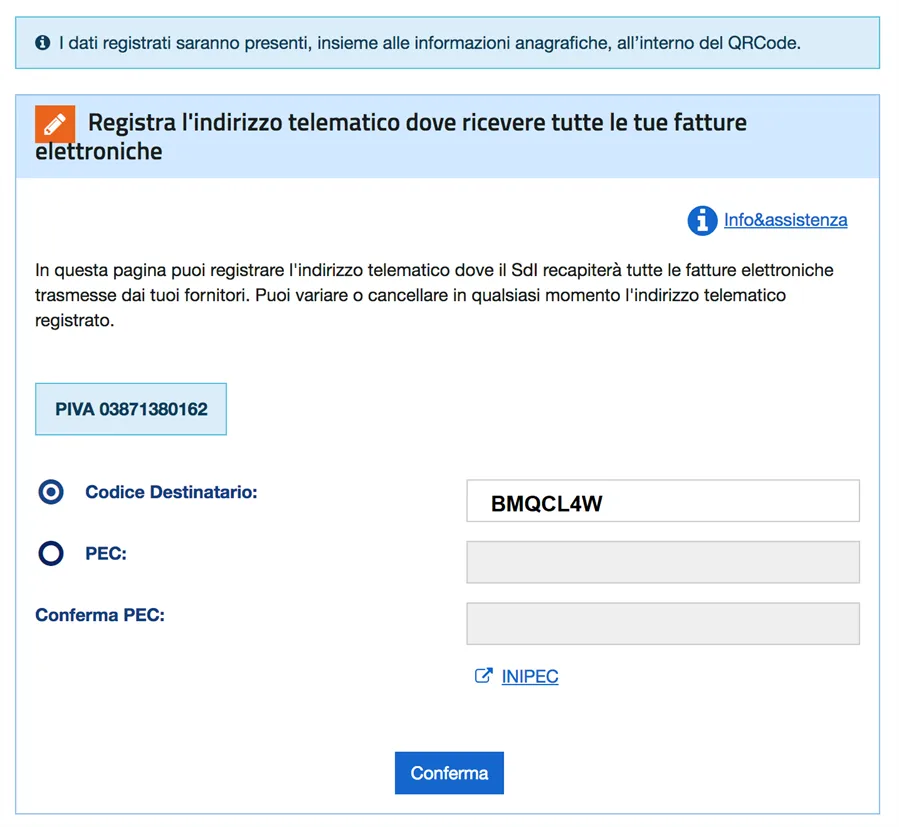This screenshot has height=827, width=899.
Task: Click the Codice Destinatario label text
Action: pyautogui.click(x=171, y=492)
